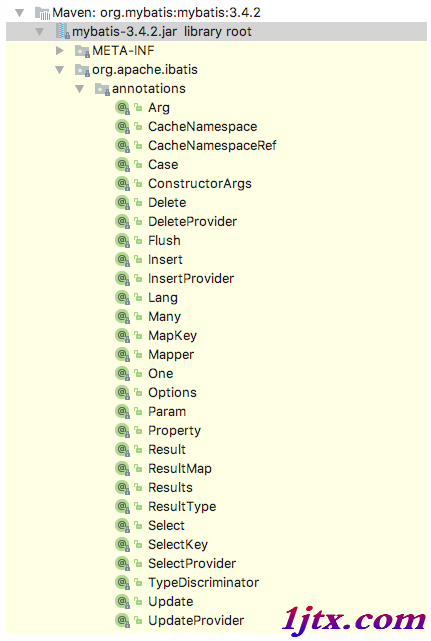Screen dimensions: 431x641
Task: Collapse the Maven mybatis library node arrow
Action: coord(20,13)
